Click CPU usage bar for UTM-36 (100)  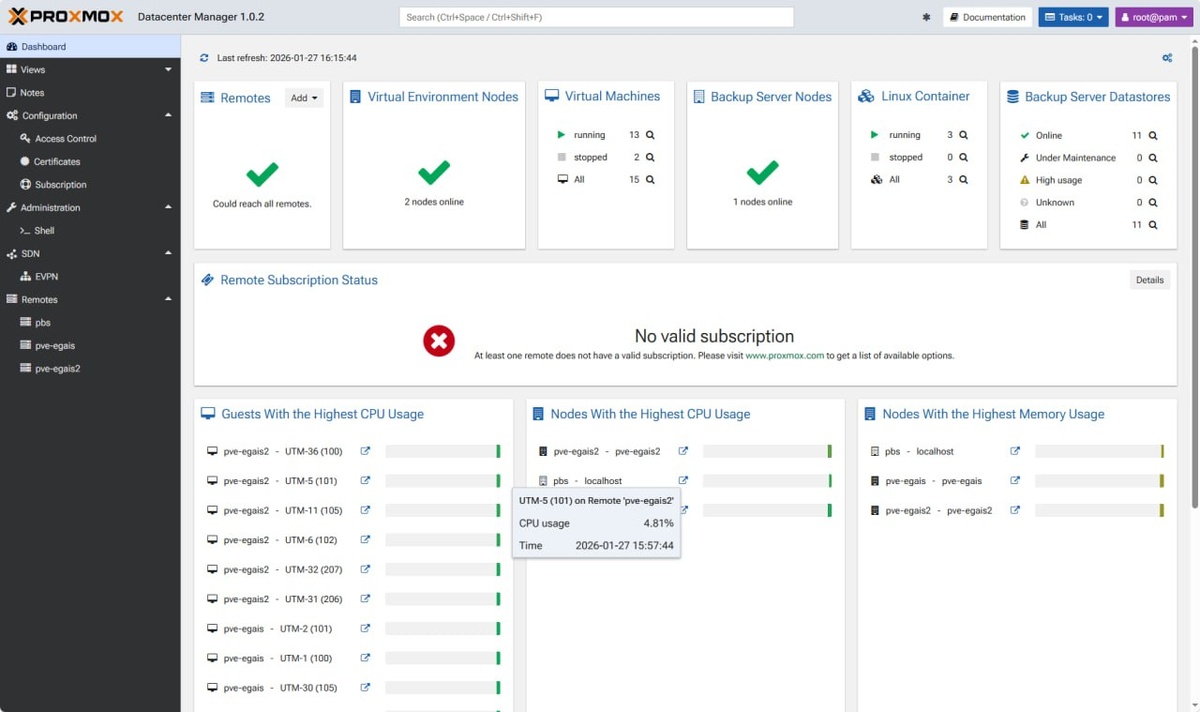coord(442,452)
